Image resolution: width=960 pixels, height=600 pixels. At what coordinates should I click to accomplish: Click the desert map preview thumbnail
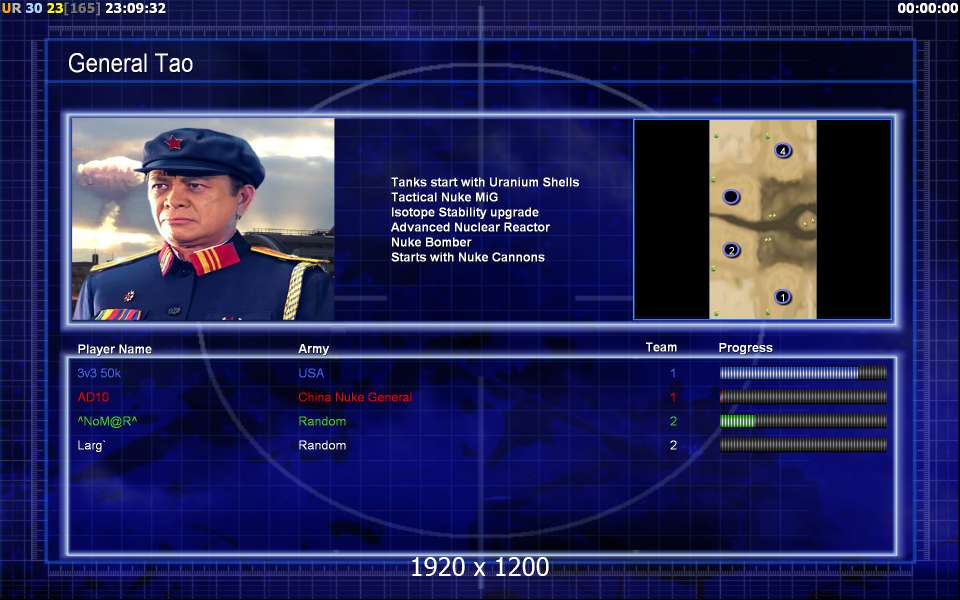tap(763, 219)
